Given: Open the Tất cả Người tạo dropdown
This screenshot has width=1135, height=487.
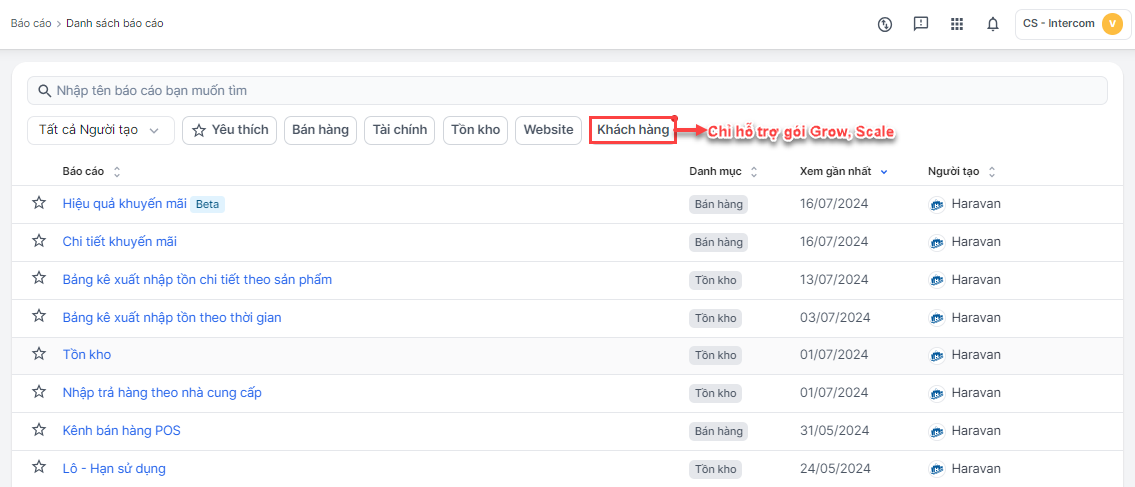Looking at the screenshot, I should tap(101, 130).
